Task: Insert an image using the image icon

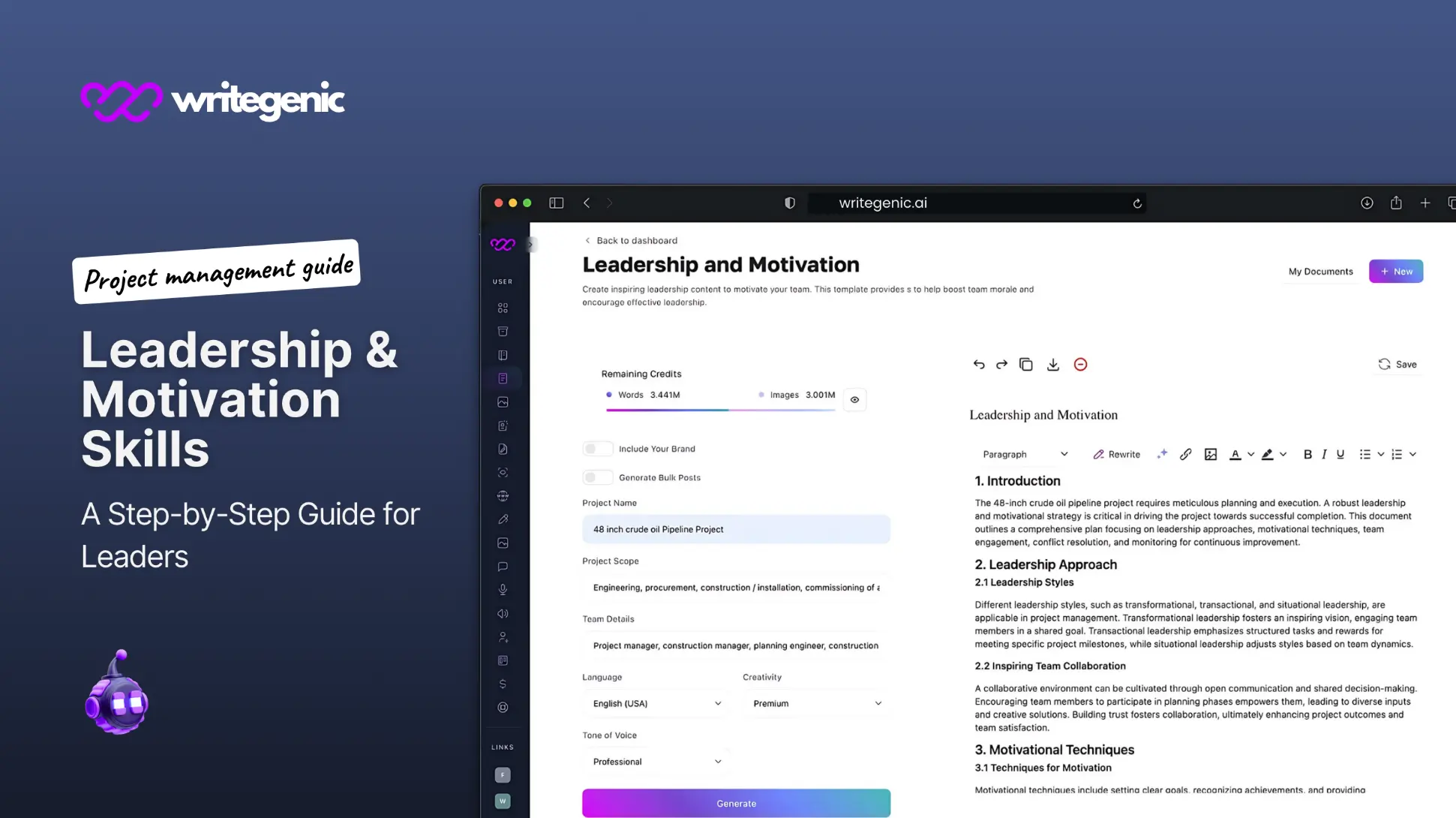Action: (x=1210, y=454)
